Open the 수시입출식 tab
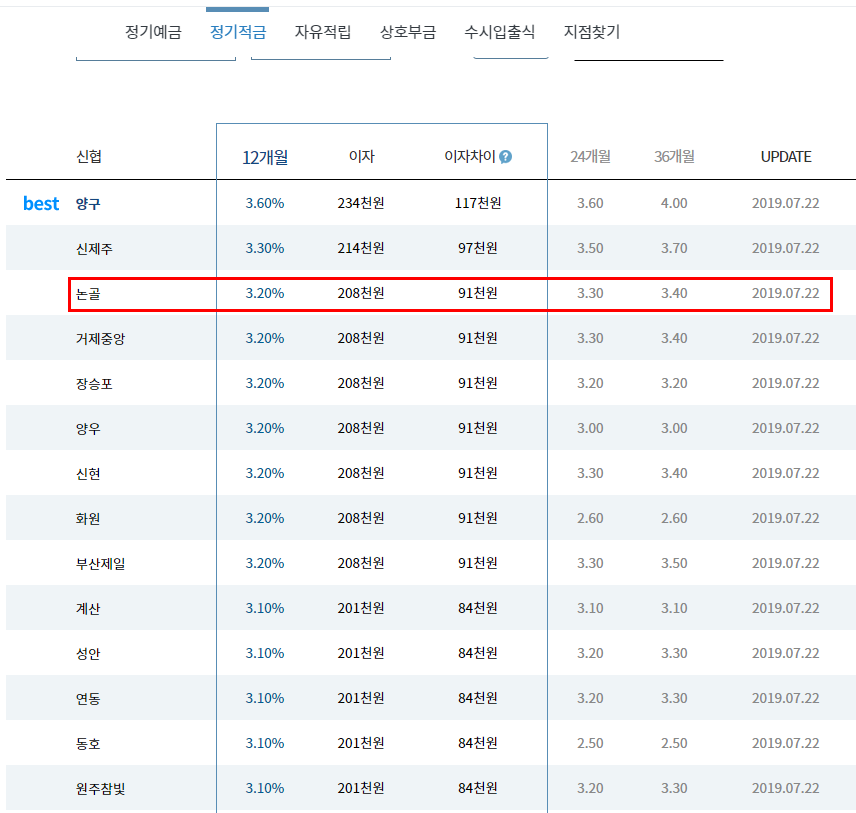The width and height of the screenshot is (856, 813). click(500, 32)
